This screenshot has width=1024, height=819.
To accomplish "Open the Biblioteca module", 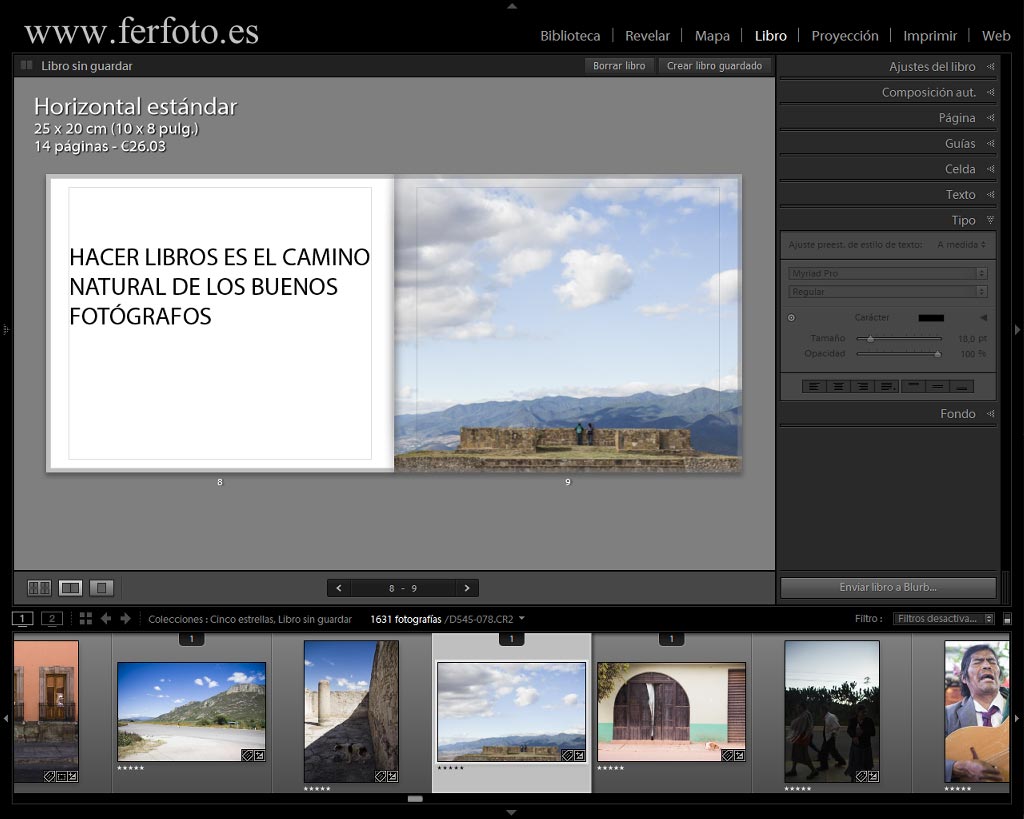I will [x=570, y=36].
